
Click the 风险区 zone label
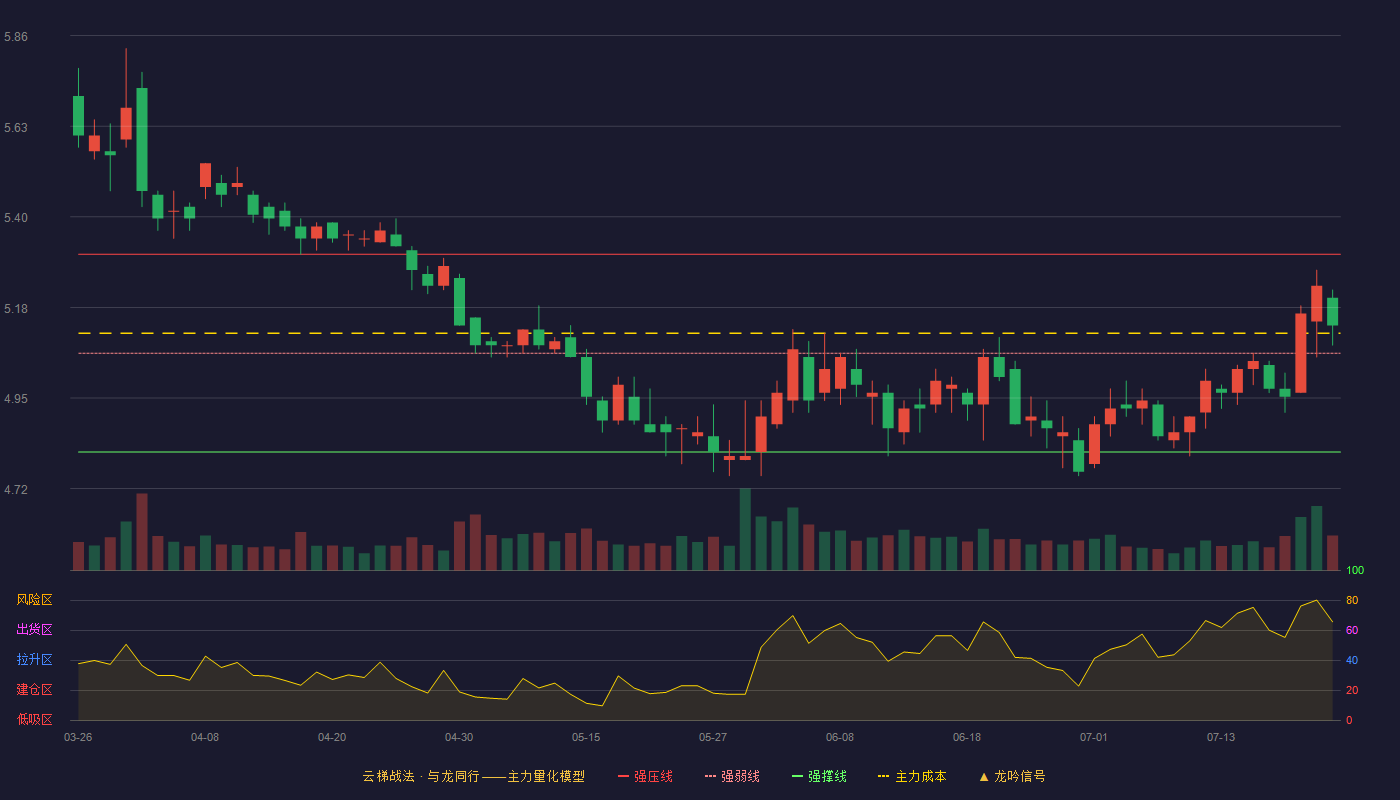click(34, 600)
